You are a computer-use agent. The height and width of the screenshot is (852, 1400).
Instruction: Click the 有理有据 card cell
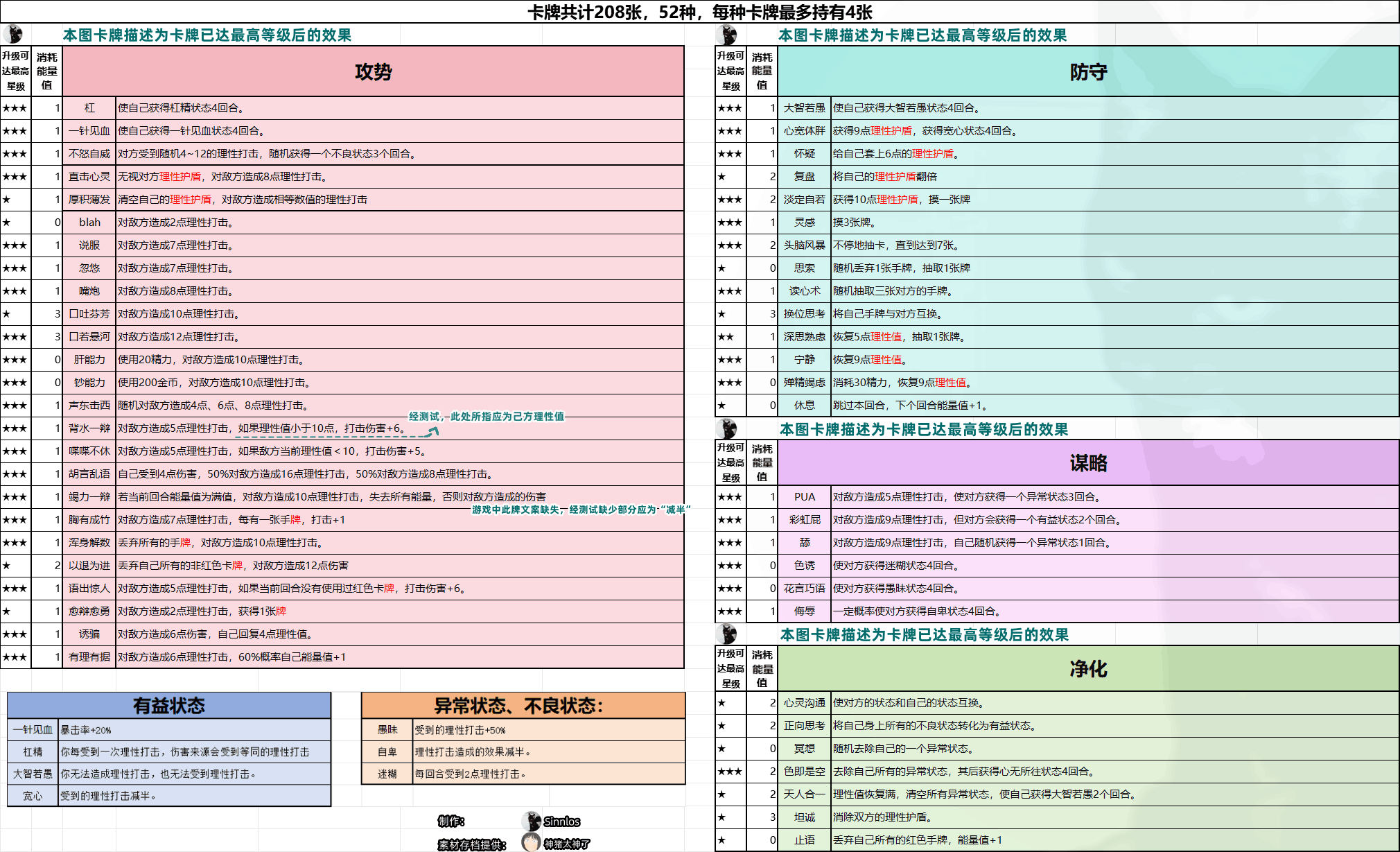pos(89,657)
